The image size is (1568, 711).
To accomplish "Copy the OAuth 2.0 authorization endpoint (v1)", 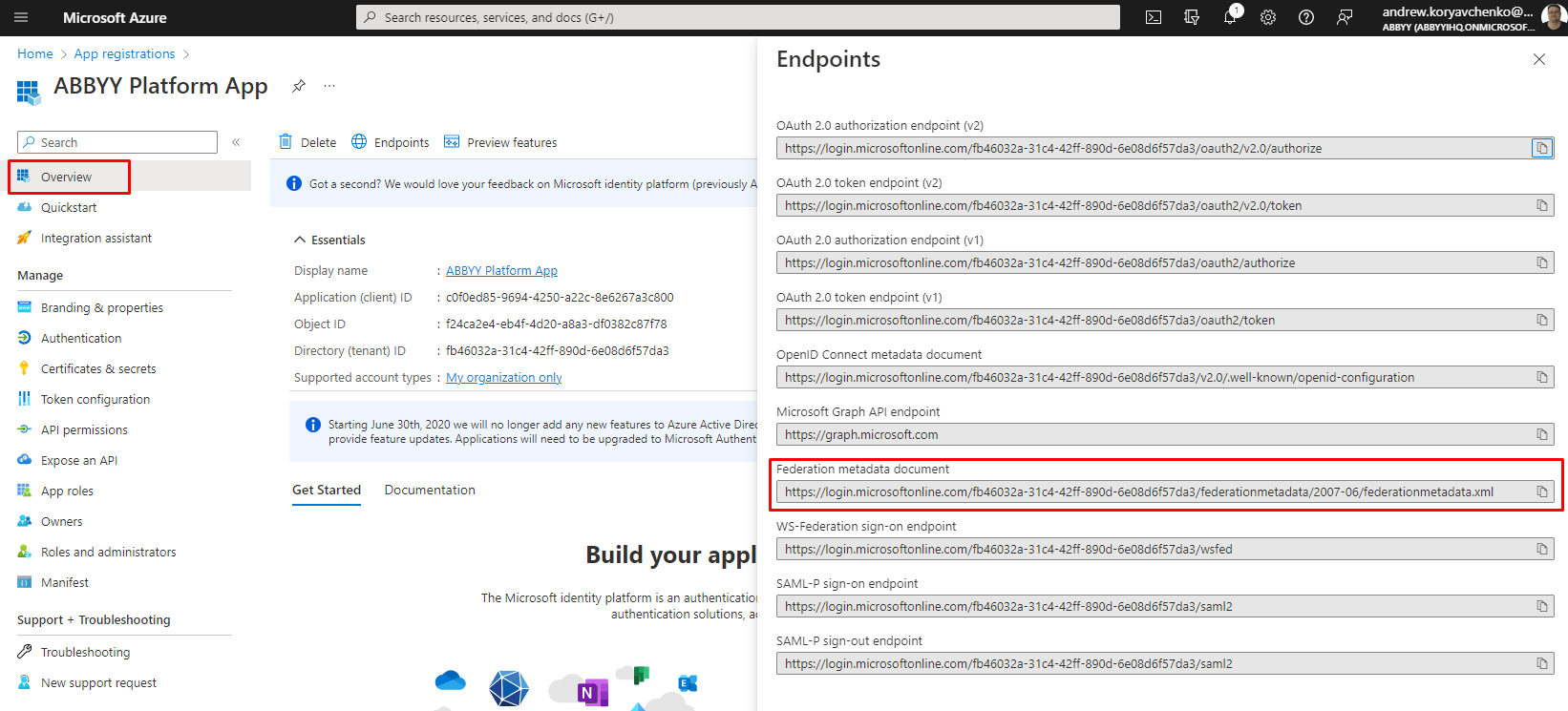I will 1541,262.
